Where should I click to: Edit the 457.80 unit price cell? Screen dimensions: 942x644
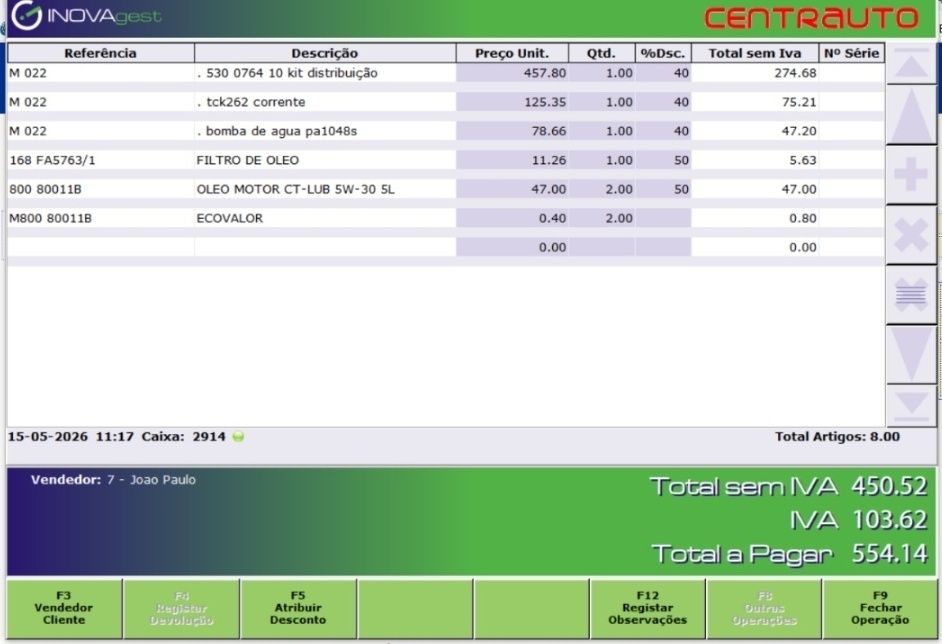coord(512,73)
